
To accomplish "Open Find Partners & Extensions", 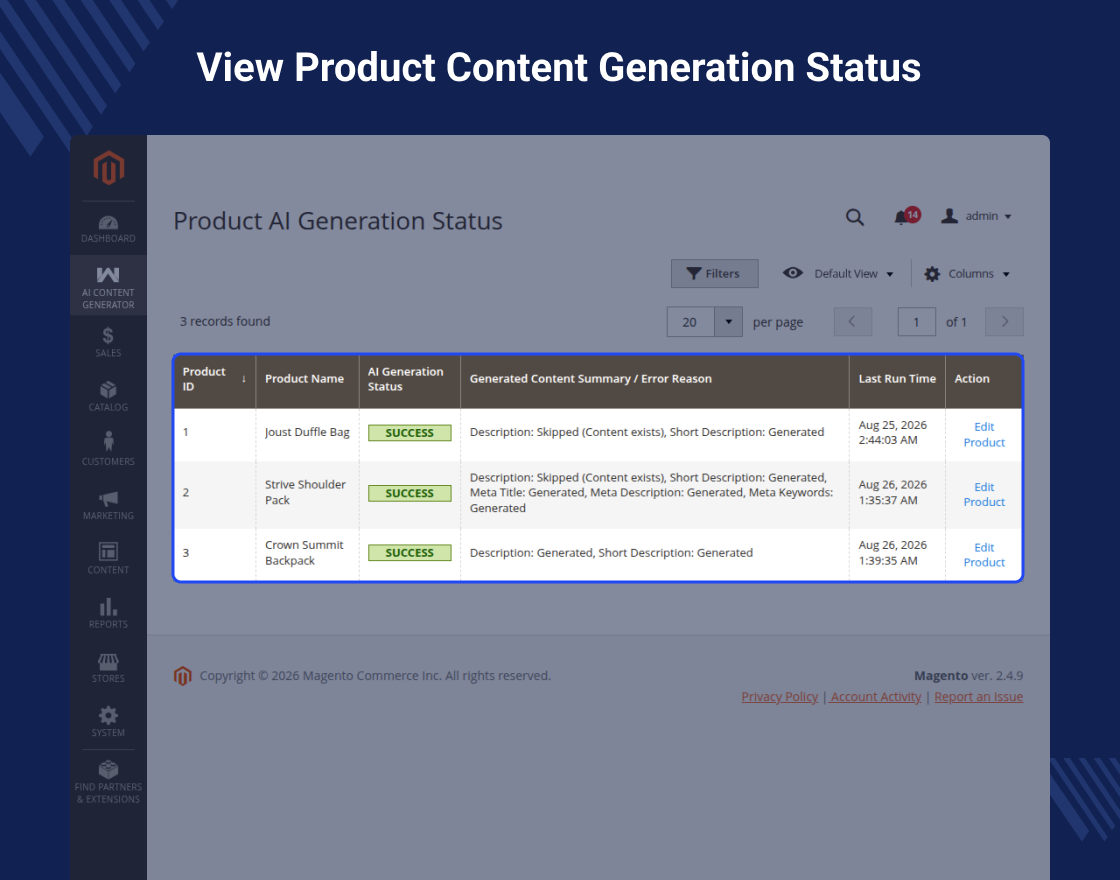I will (108, 782).
